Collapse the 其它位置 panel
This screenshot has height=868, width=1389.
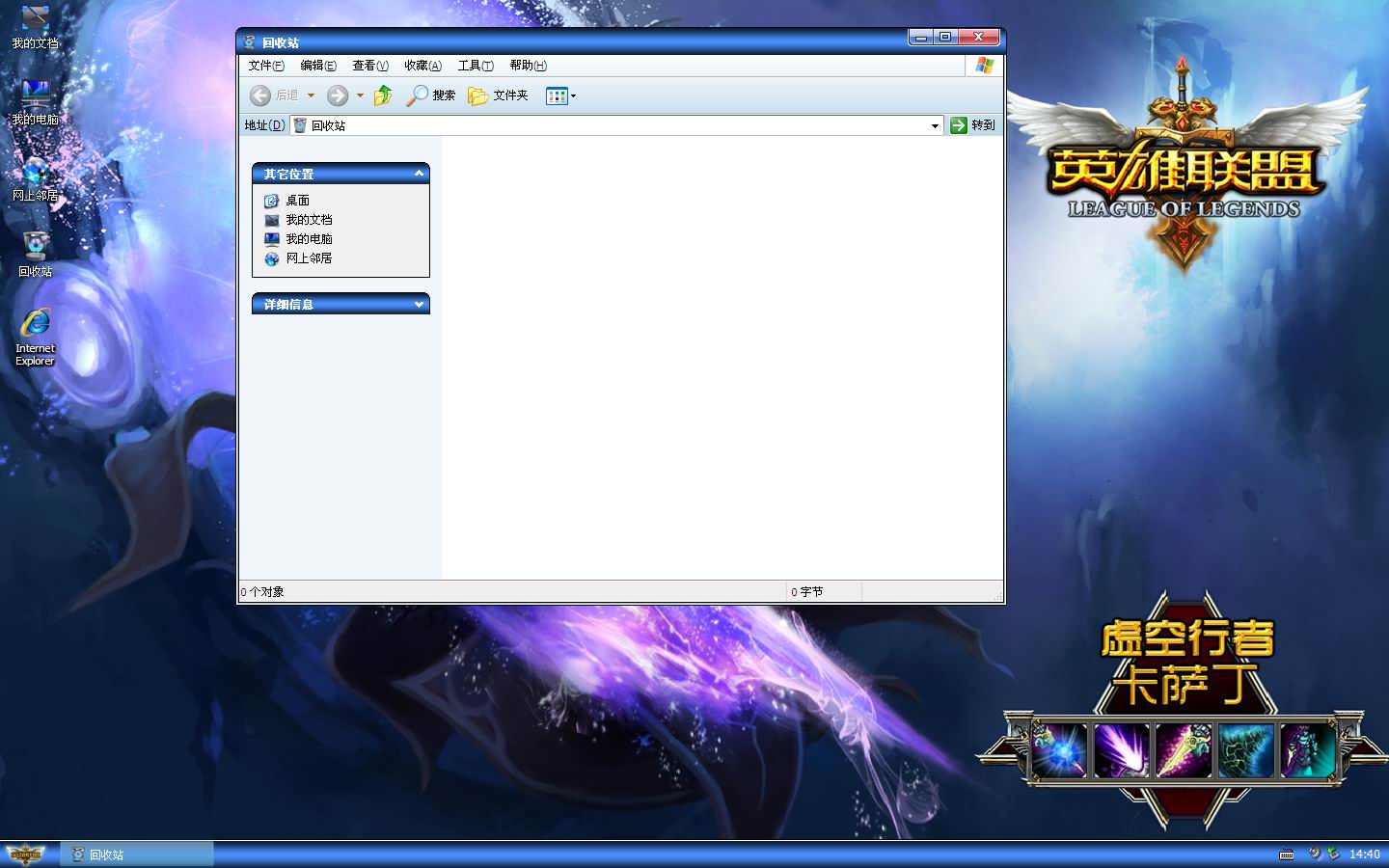tap(419, 174)
